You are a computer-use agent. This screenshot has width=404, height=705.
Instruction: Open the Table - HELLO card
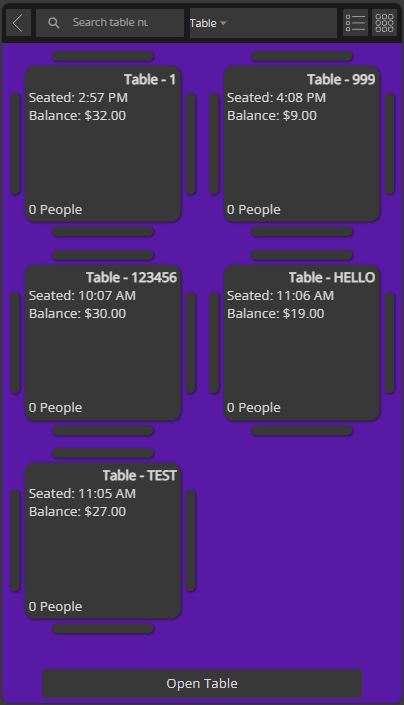click(302, 343)
